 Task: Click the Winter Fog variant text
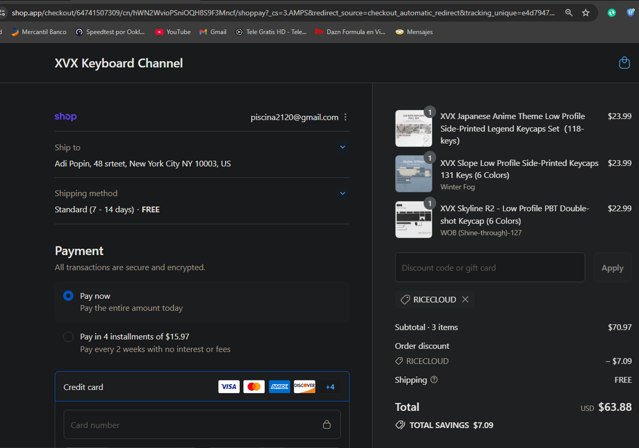(x=457, y=187)
